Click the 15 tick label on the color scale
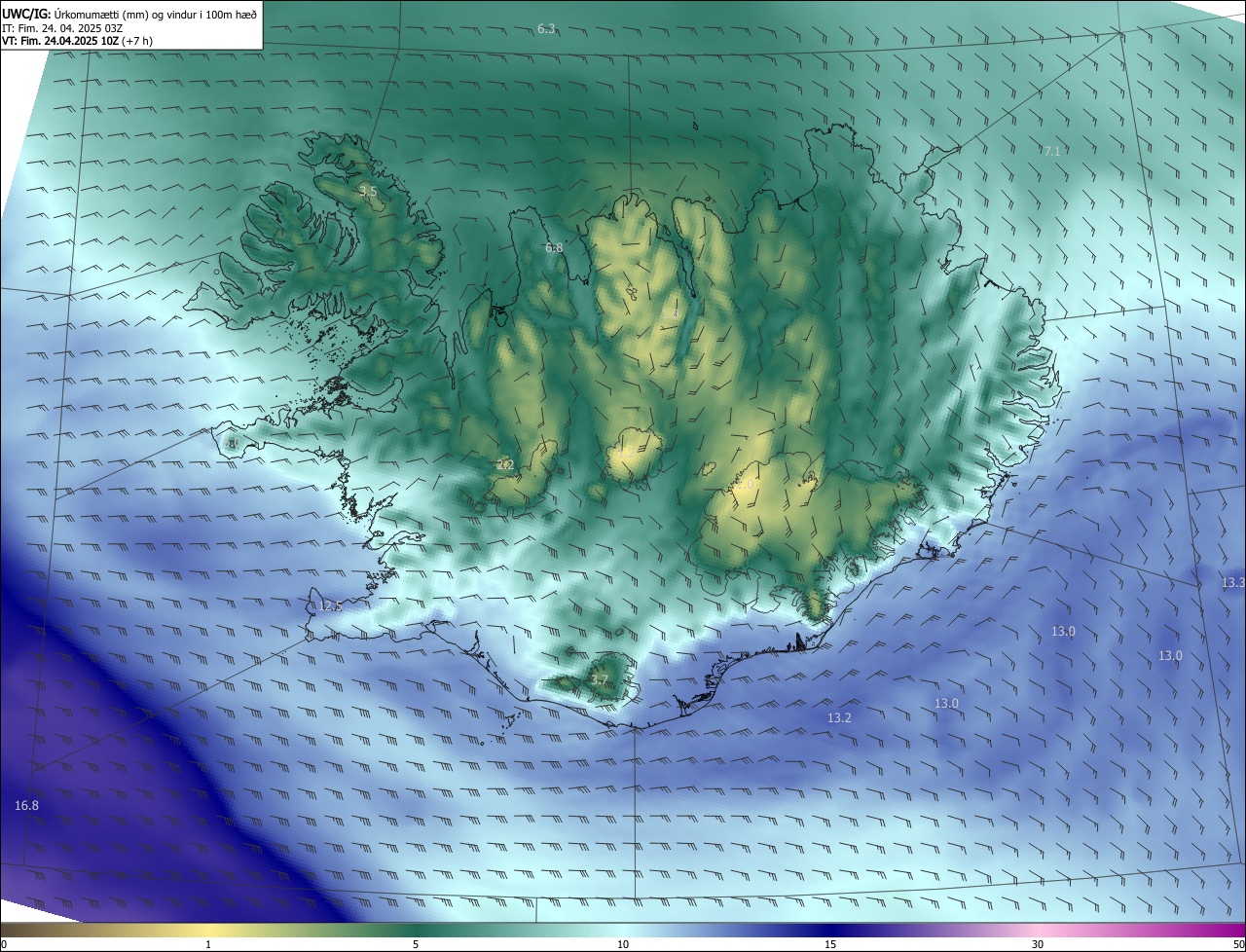The image size is (1246, 952). tap(830, 944)
